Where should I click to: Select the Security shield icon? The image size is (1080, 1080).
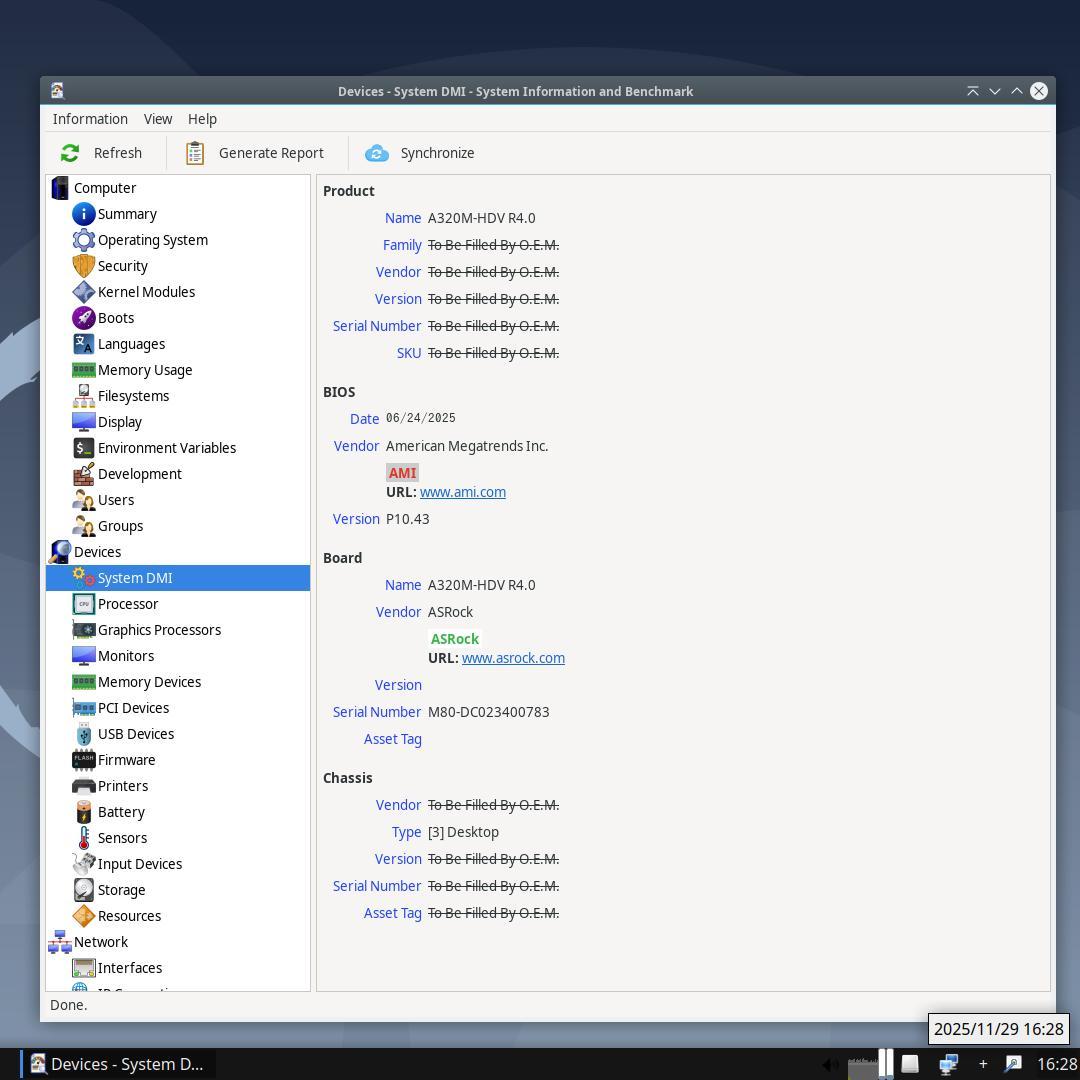click(84, 266)
